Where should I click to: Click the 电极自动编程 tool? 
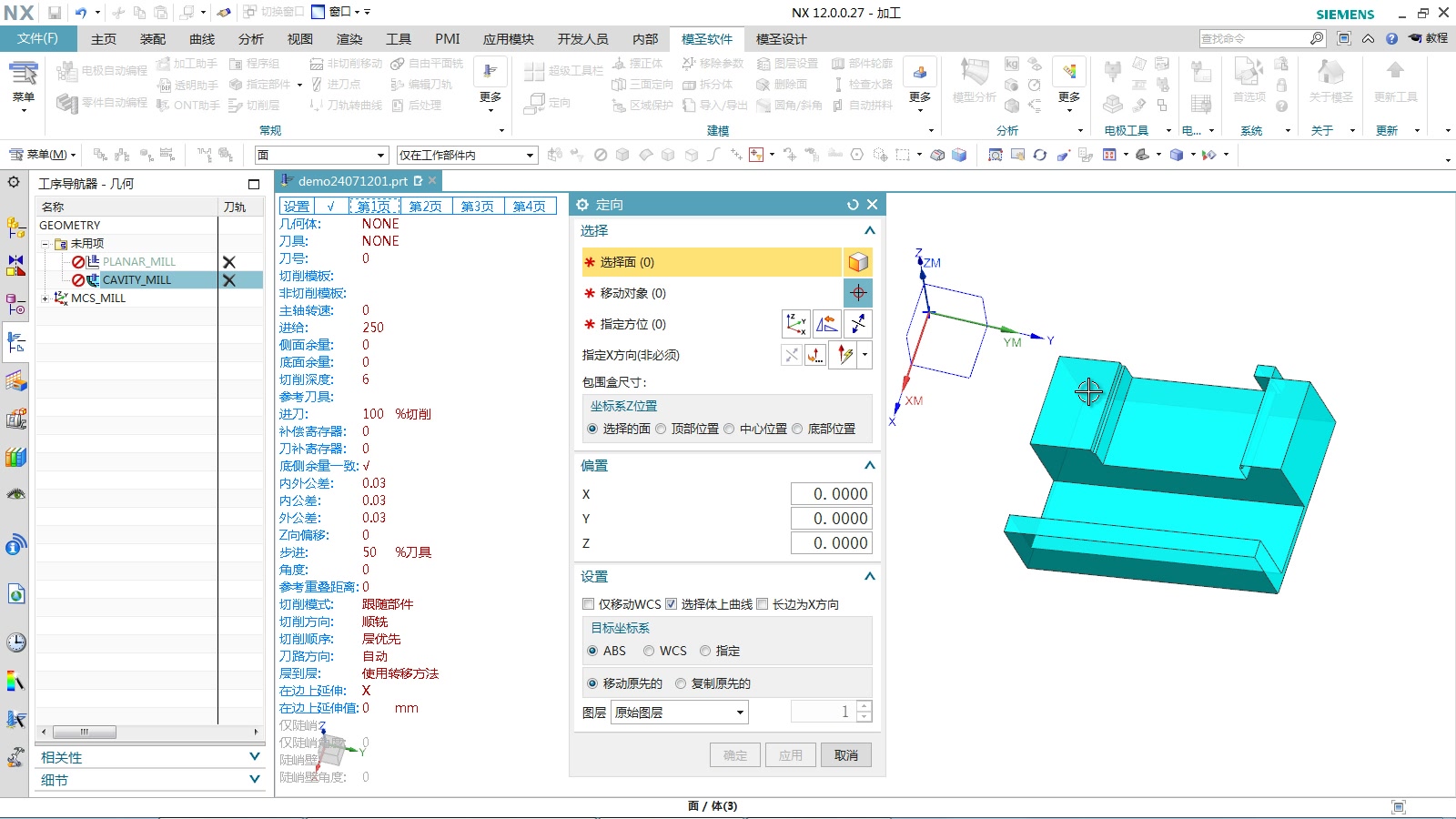pos(101,71)
